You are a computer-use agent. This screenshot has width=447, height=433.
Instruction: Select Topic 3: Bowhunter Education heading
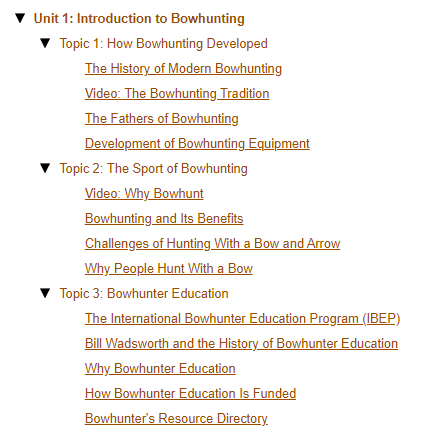pos(144,293)
